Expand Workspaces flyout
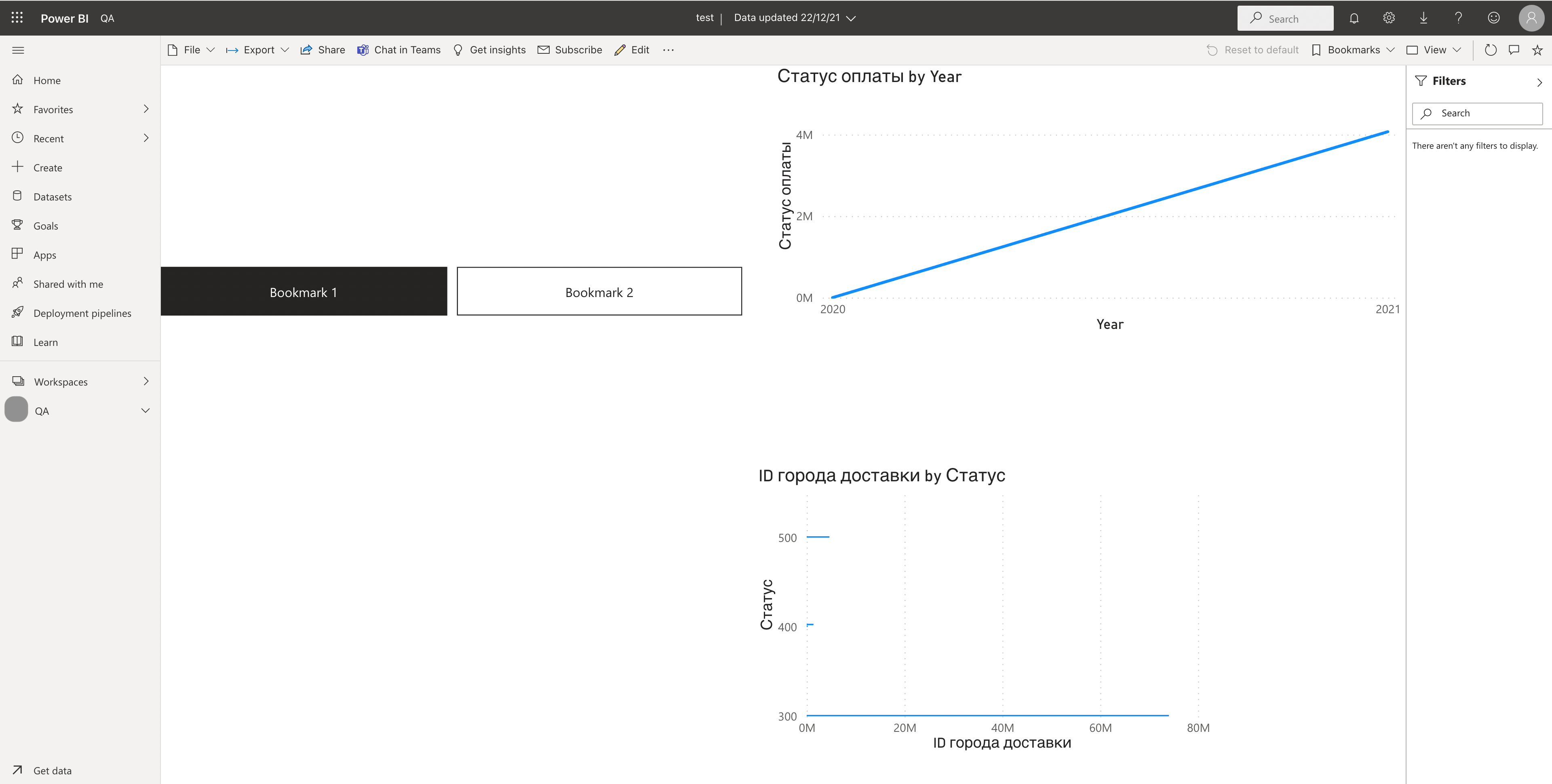Screen dimensions: 1552x784 click(146, 381)
